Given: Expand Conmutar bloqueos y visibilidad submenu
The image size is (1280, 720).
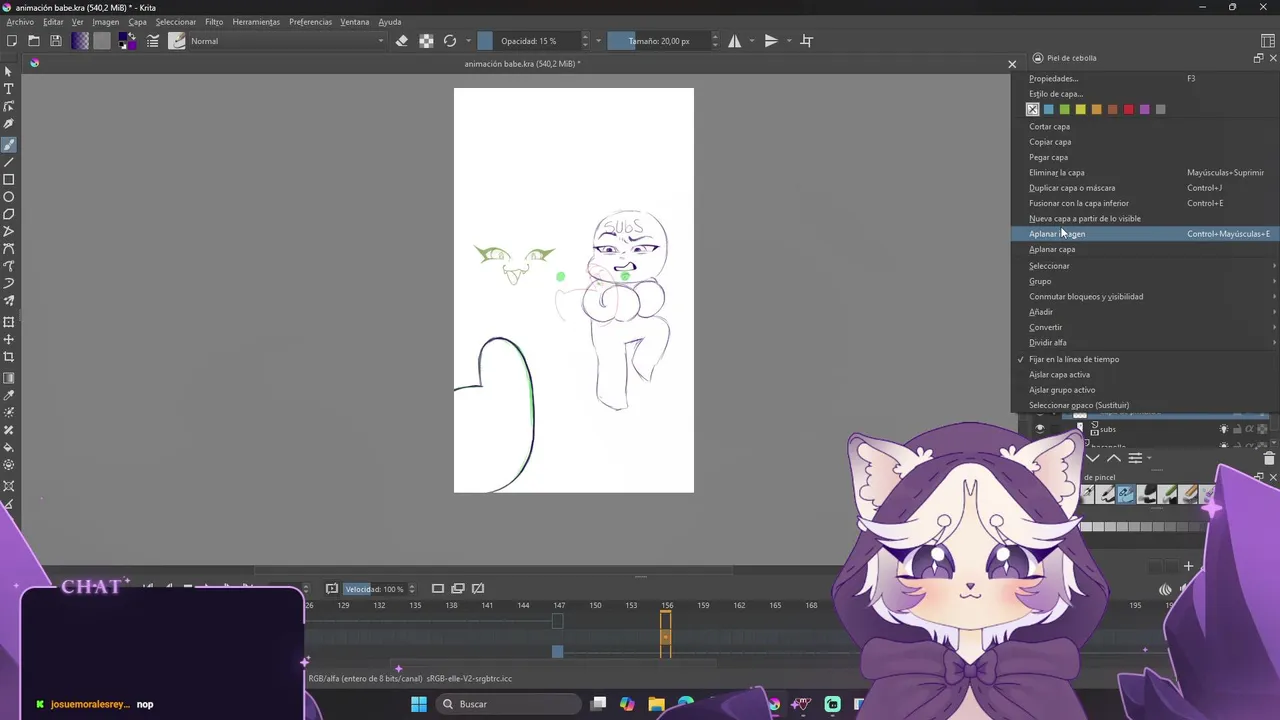Looking at the screenshot, I should [x=1145, y=297].
